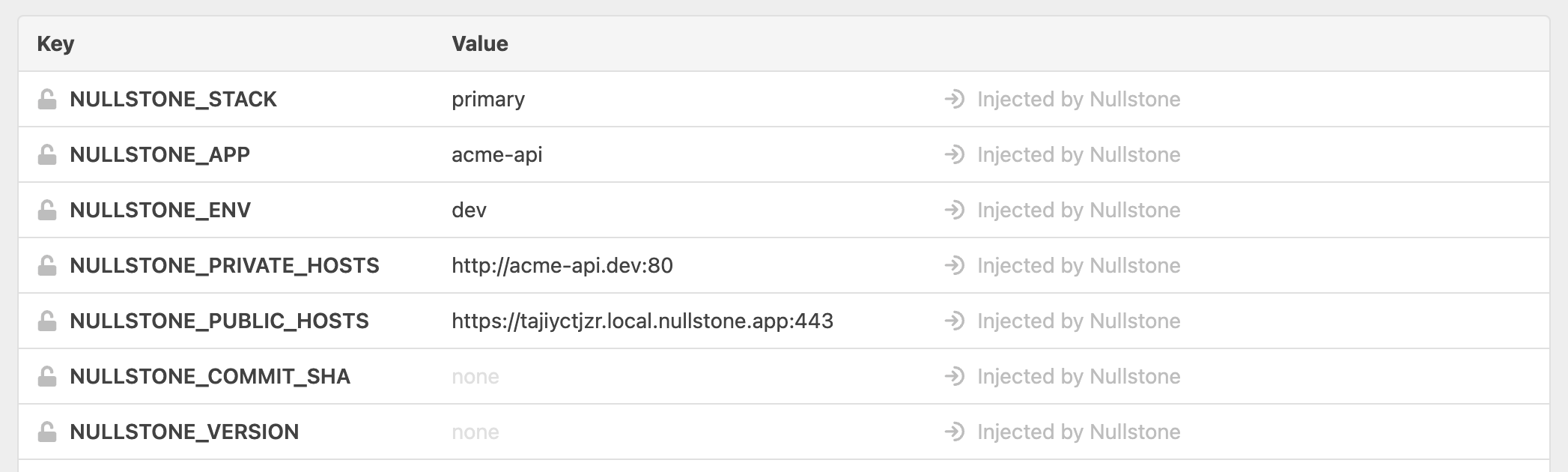Click the http://acme-api.dev:80 value
Viewport: 1568px width, 472px height.
562,265
